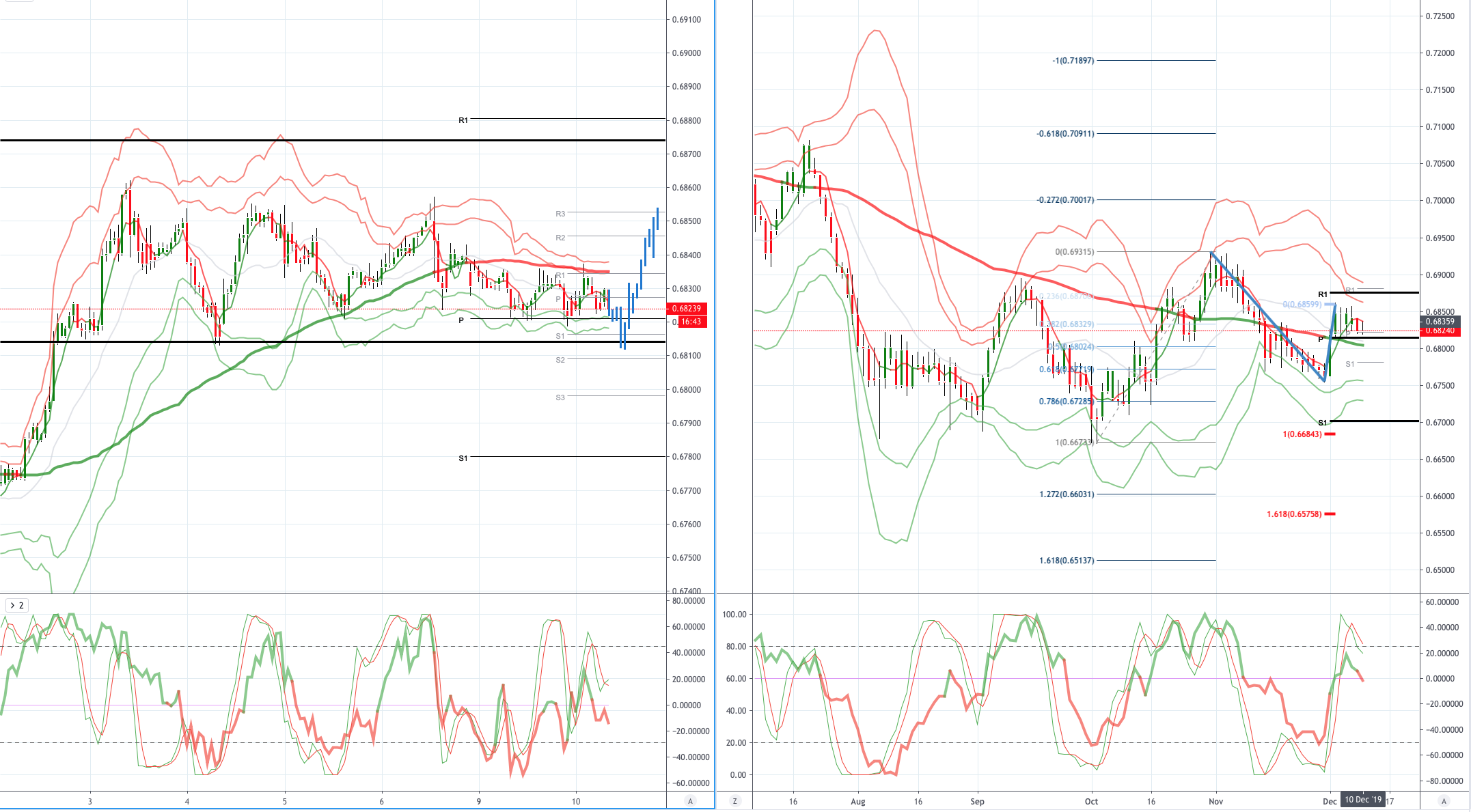The height and width of the screenshot is (812, 1471).
Task: Click day 3 on left time axis
Action: coord(90,802)
